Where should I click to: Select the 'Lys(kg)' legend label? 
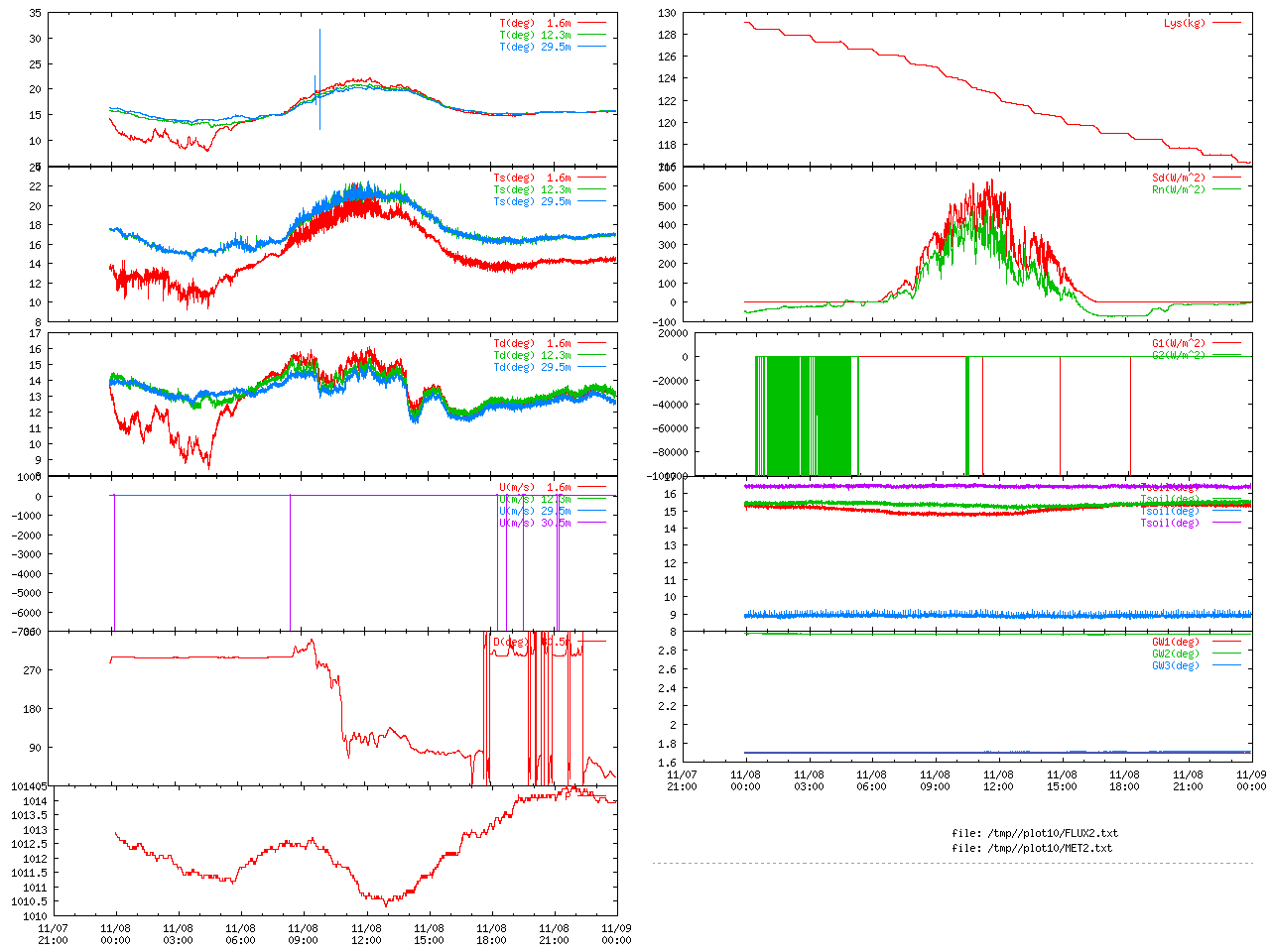tap(1185, 23)
